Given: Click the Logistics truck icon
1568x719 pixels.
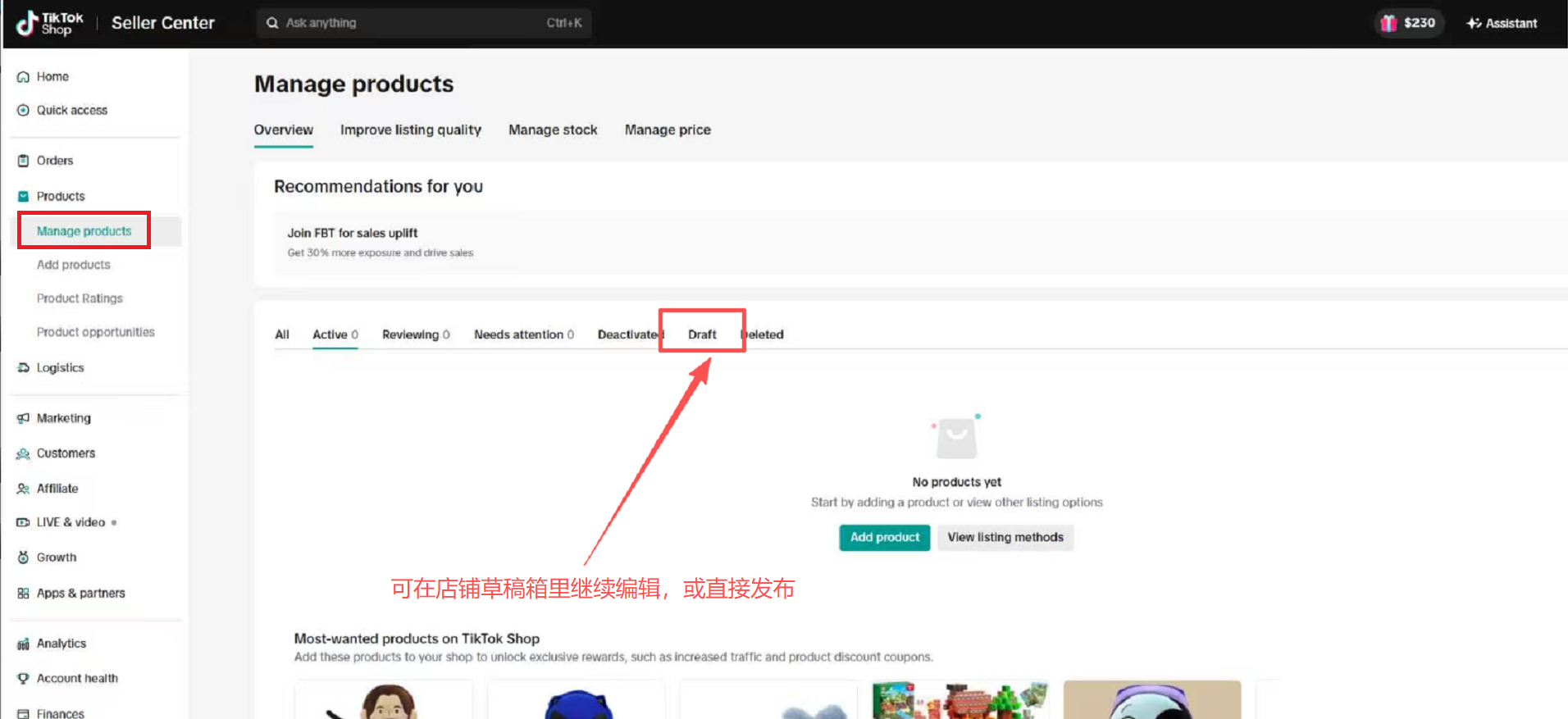Looking at the screenshot, I should [23, 368].
